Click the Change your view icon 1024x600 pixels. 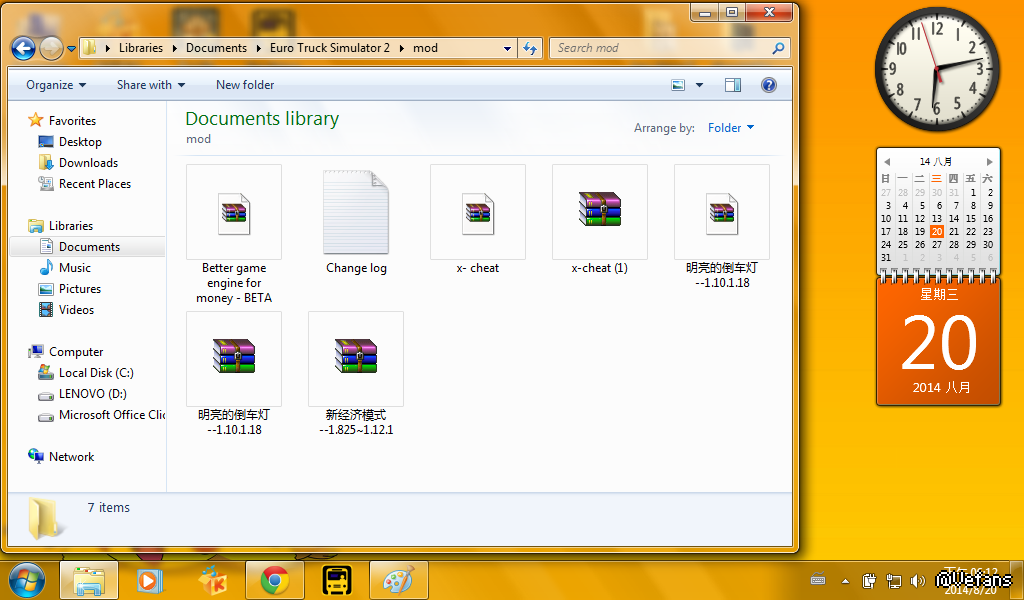[678, 85]
